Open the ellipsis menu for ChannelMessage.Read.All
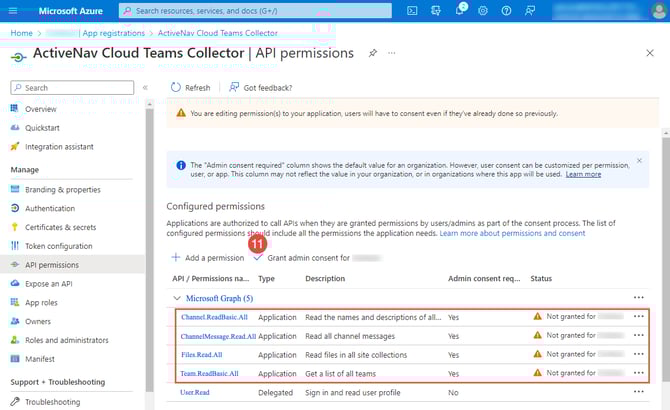The image size is (670, 410). coord(639,335)
